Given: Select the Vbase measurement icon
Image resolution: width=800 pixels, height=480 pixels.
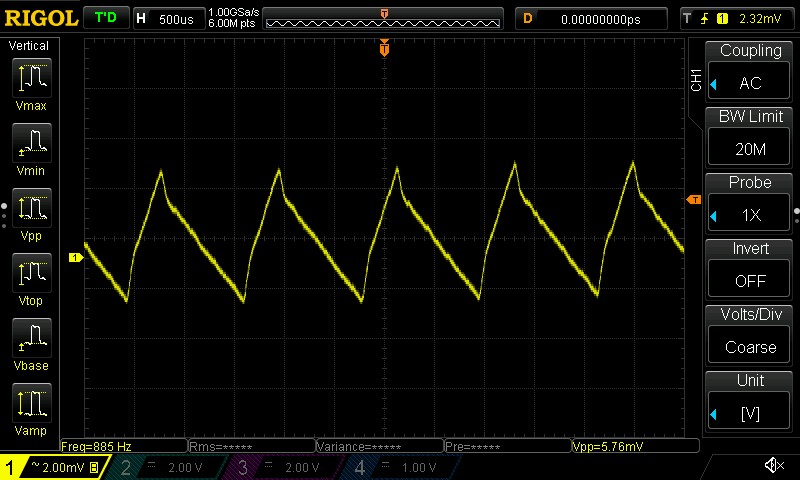Looking at the screenshot, I should pos(32,338).
